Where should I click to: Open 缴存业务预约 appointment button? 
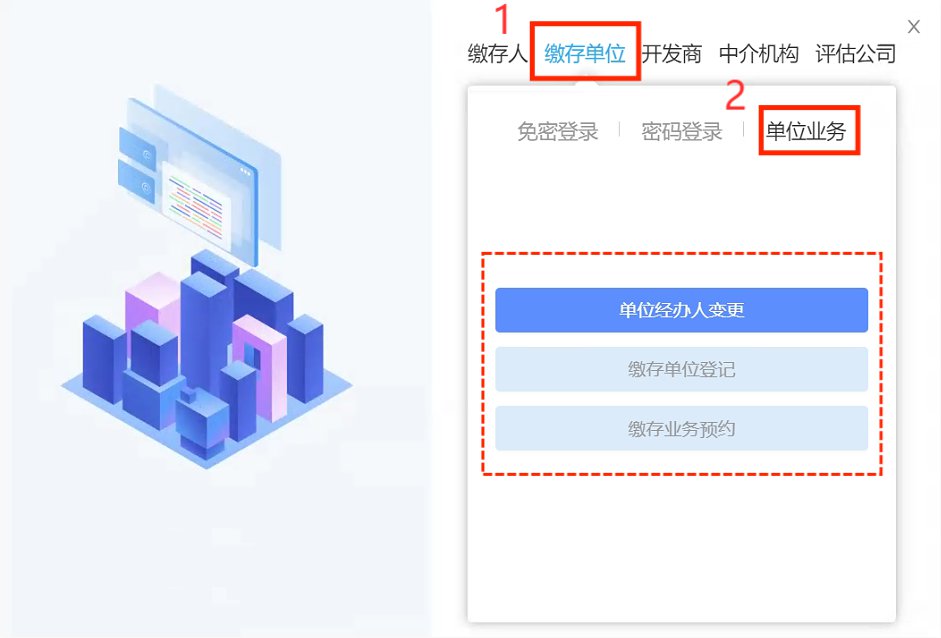681,429
